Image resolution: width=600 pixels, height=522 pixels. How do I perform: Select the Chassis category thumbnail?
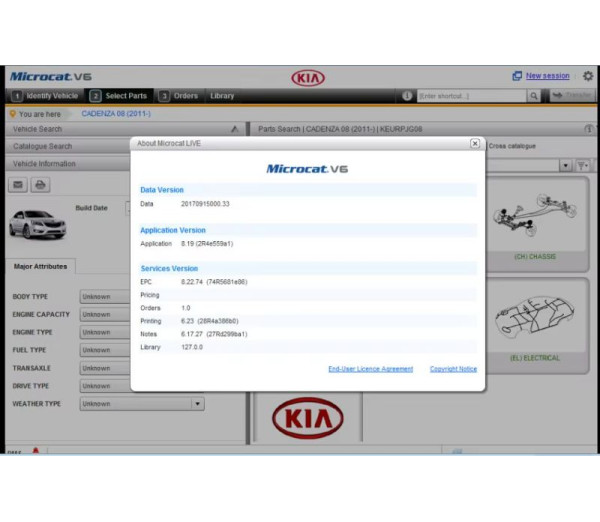[535, 220]
